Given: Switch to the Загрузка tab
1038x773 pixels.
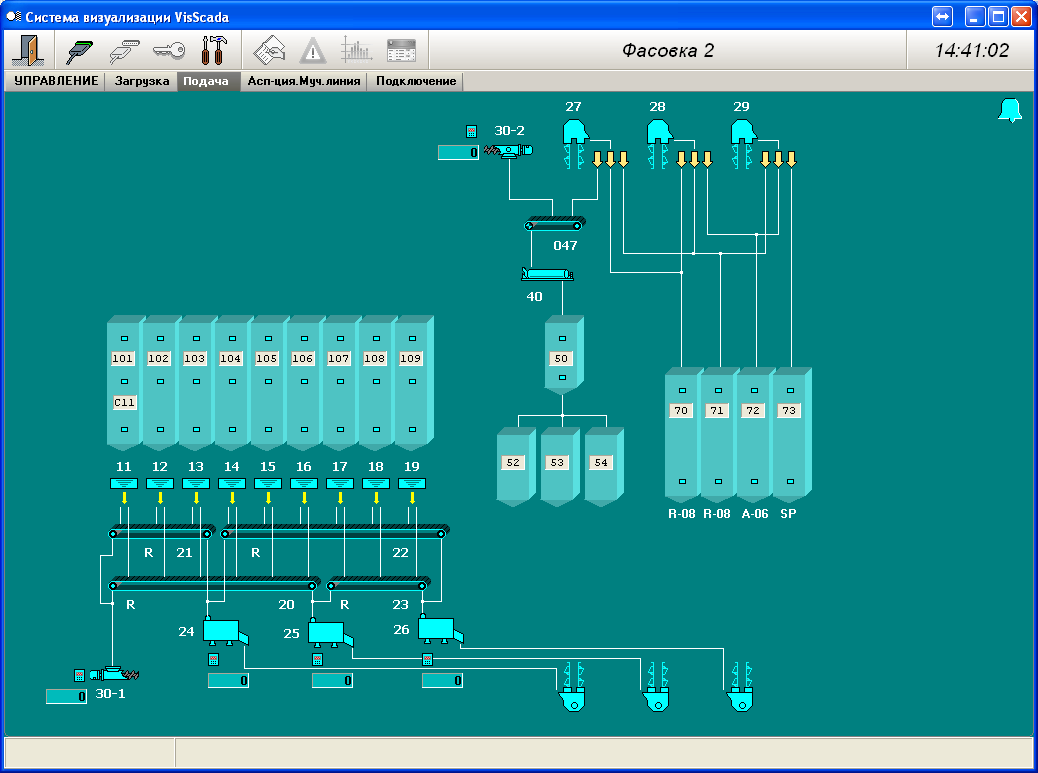Looking at the screenshot, I should pos(141,81).
